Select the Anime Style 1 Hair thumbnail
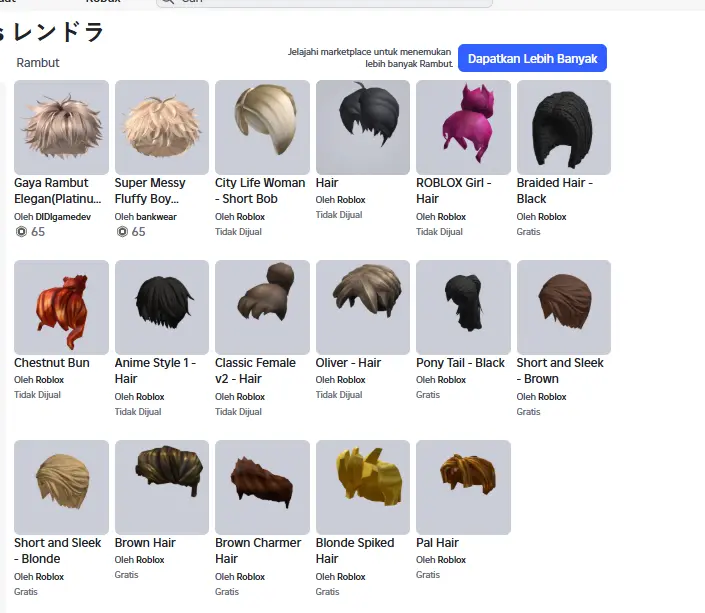Image resolution: width=705 pixels, height=613 pixels. [162, 307]
